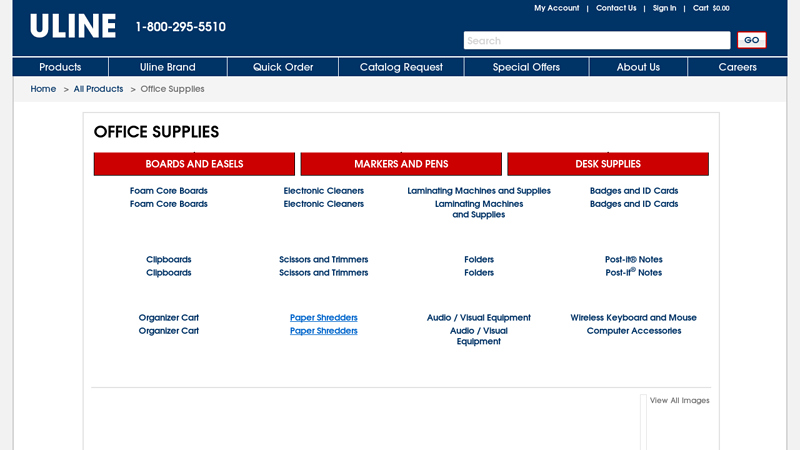This screenshot has width=800, height=450.
Task: Click the Markers and Pens red button
Action: (401, 164)
